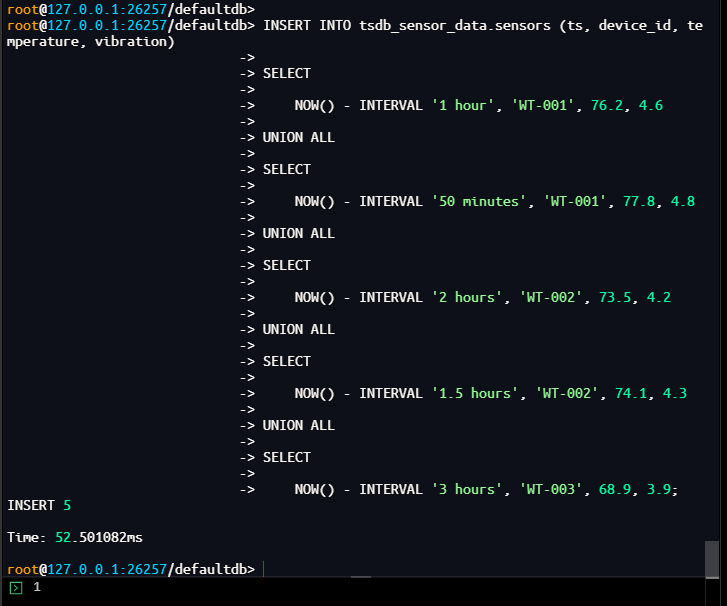Screen dimensions: 727x606
Task: Click temperature value 74.1
Action: click(631, 393)
